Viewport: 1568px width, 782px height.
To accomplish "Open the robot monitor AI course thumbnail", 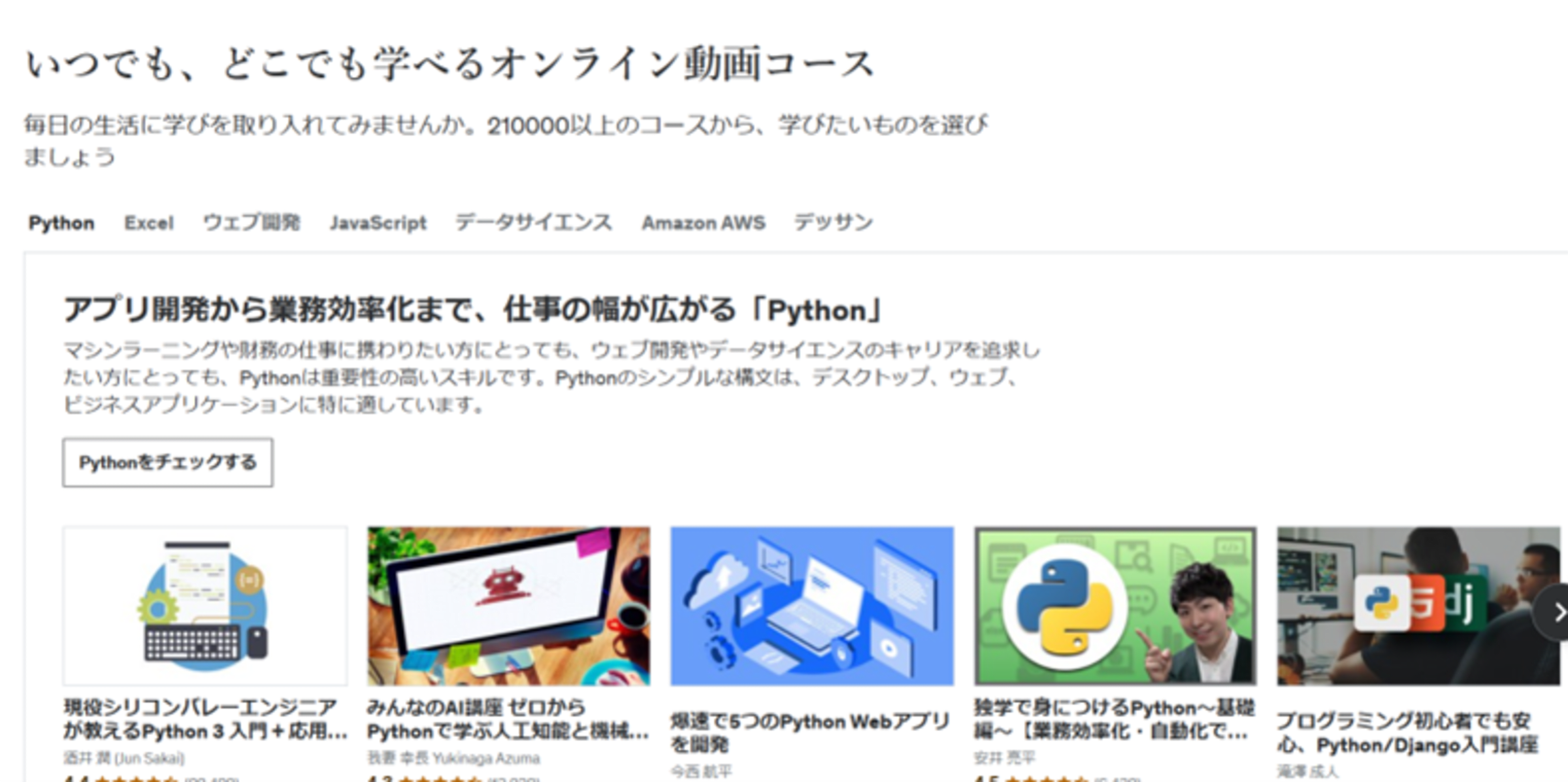I will tap(508, 606).
